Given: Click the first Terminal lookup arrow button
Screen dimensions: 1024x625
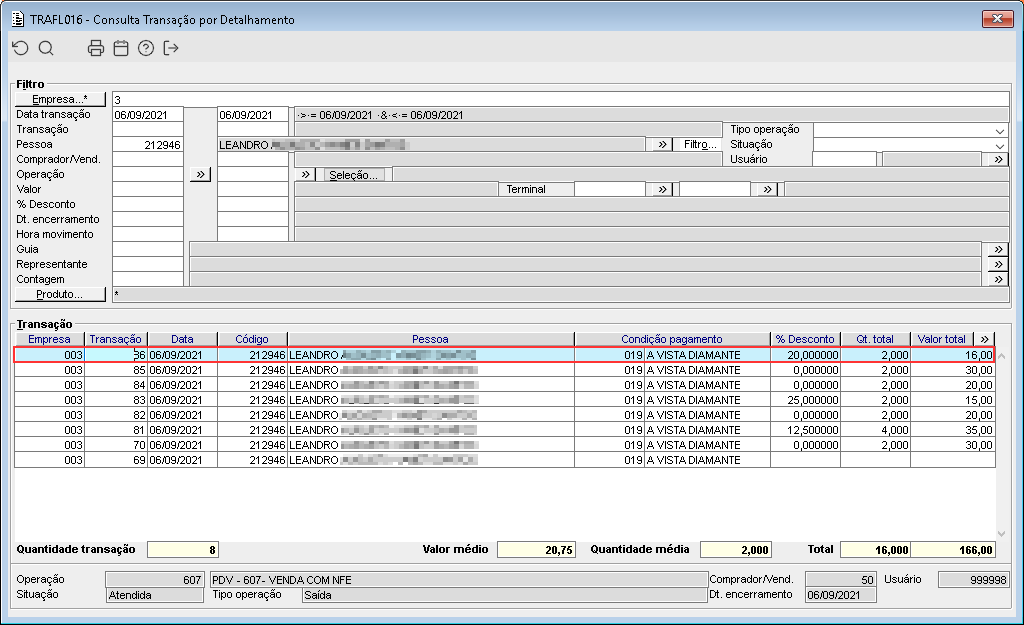Looking at the screenshot, I should (x=662, y=189).
